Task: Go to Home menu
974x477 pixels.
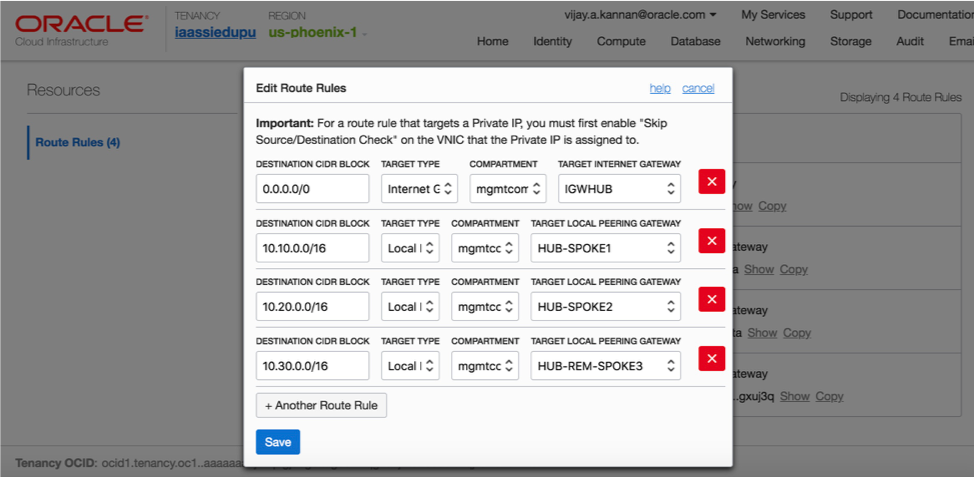Action: [493, 42]
